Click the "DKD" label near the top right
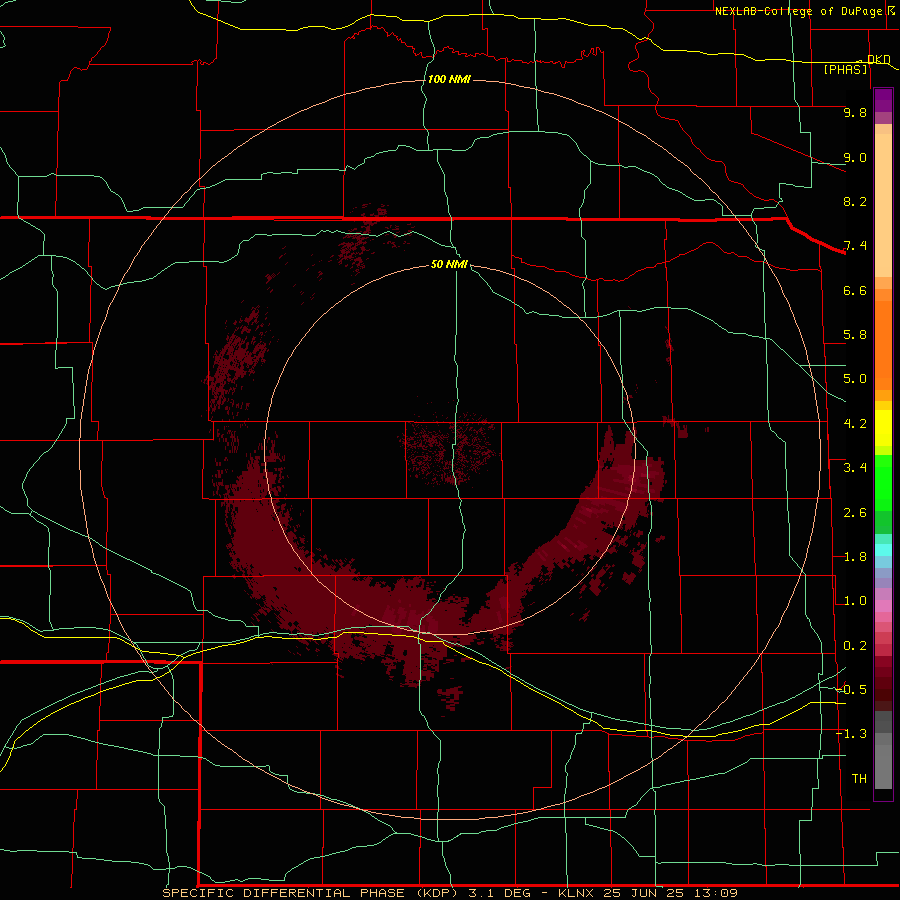Viewport: 900px width, 900px height. [879, 59]
